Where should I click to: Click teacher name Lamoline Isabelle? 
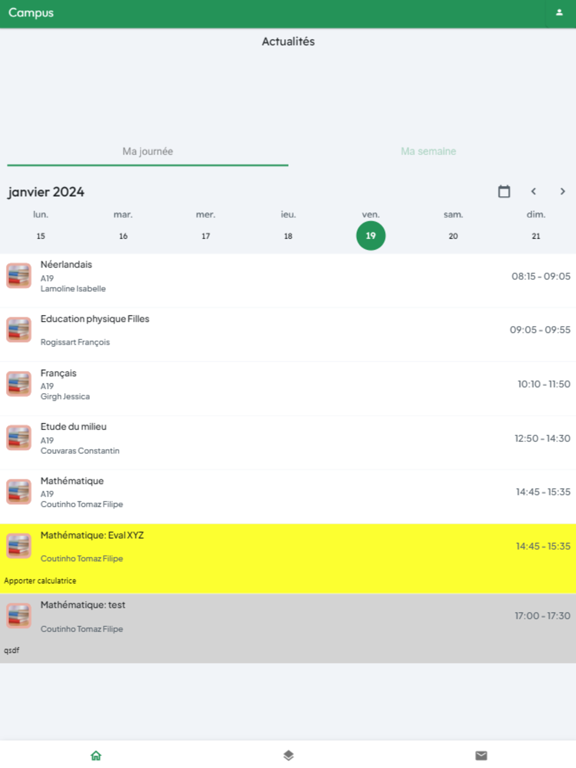pos(73,289)
